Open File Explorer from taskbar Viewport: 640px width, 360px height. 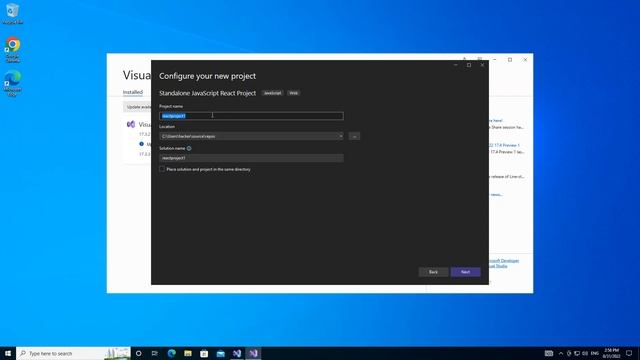(188, 353)
